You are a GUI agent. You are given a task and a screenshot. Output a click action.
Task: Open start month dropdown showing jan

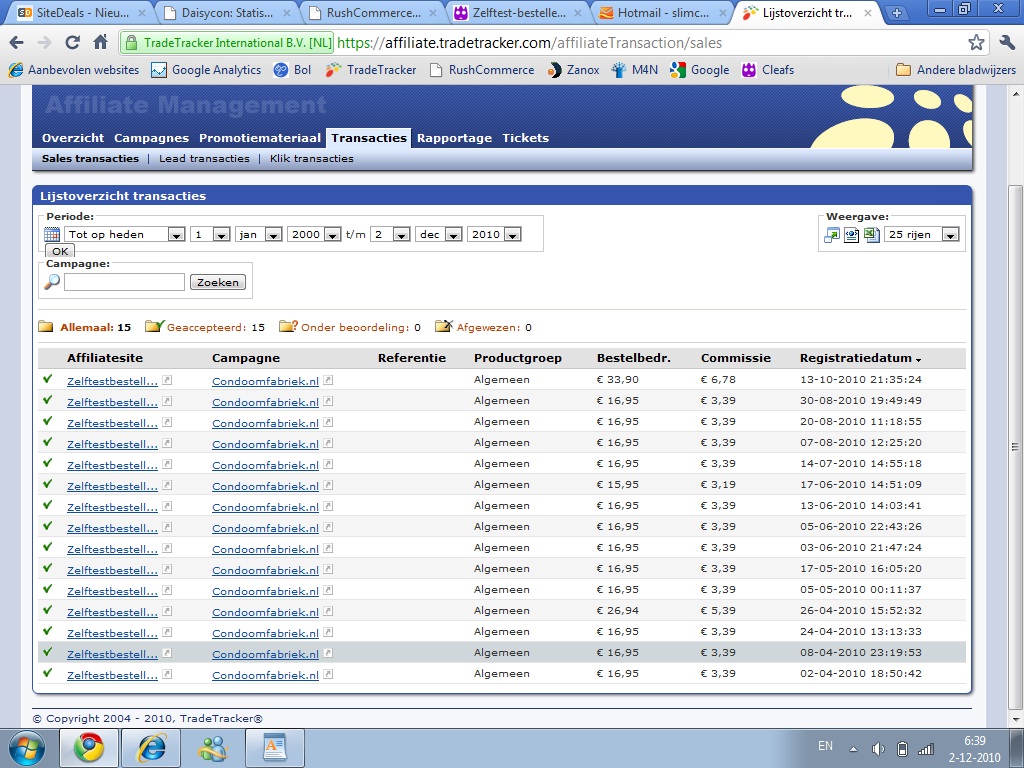(x=258, y=234)
